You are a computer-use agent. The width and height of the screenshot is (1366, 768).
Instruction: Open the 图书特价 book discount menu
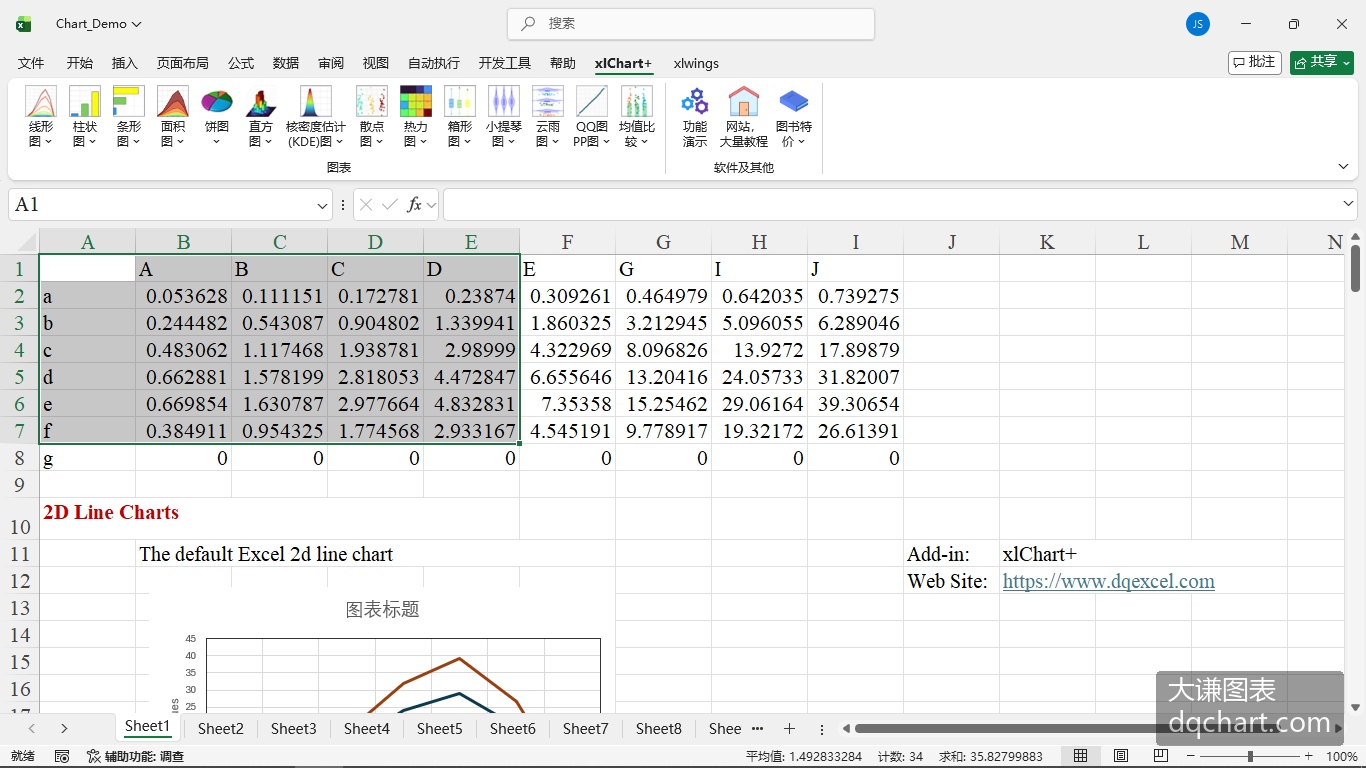point(794,117)
